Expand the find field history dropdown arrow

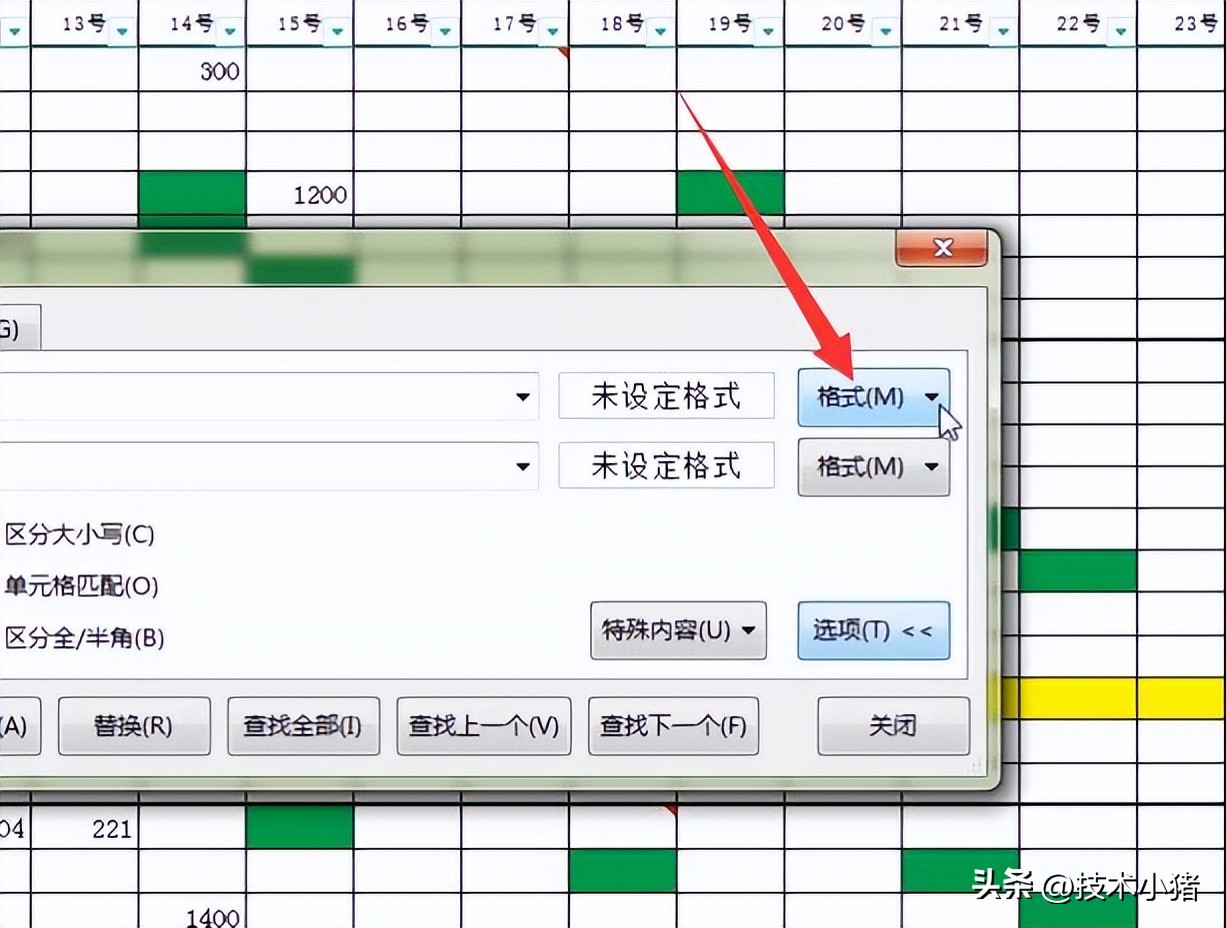pyautogui.click(x=524, y=396)
